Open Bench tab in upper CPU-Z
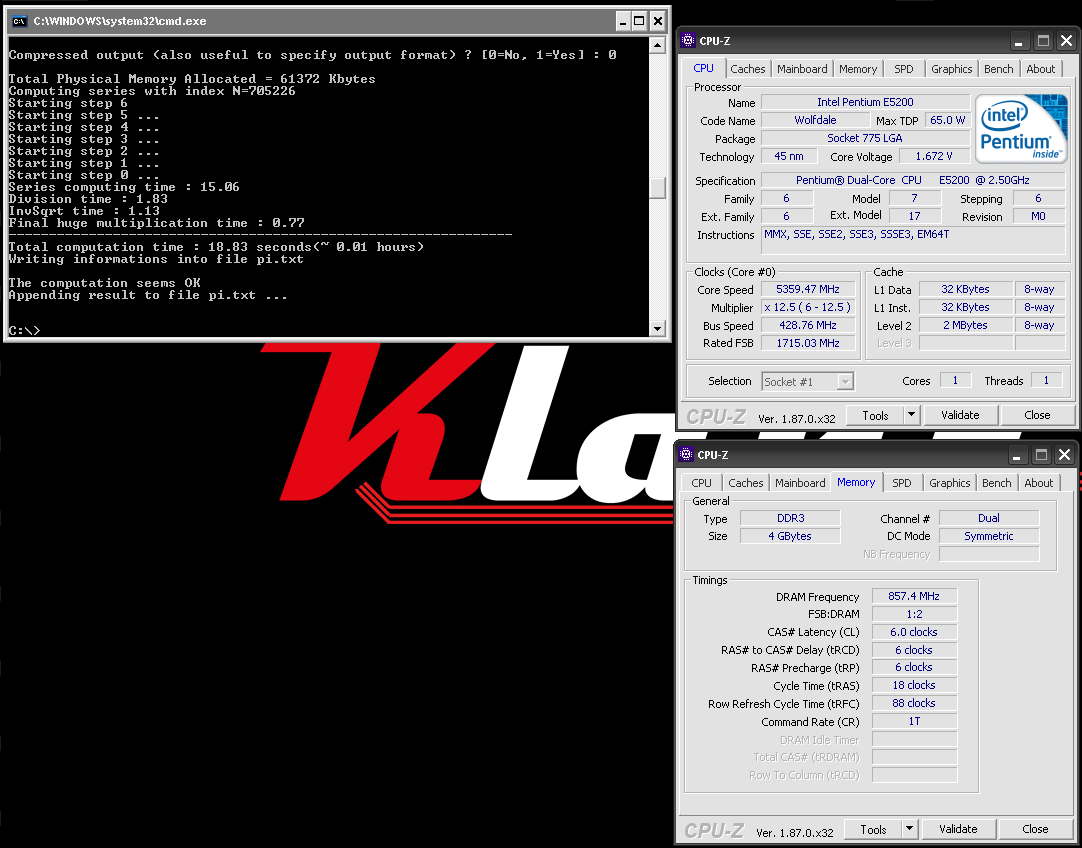Viewport: 1082px width, 848px height. (x=999, y=69)
